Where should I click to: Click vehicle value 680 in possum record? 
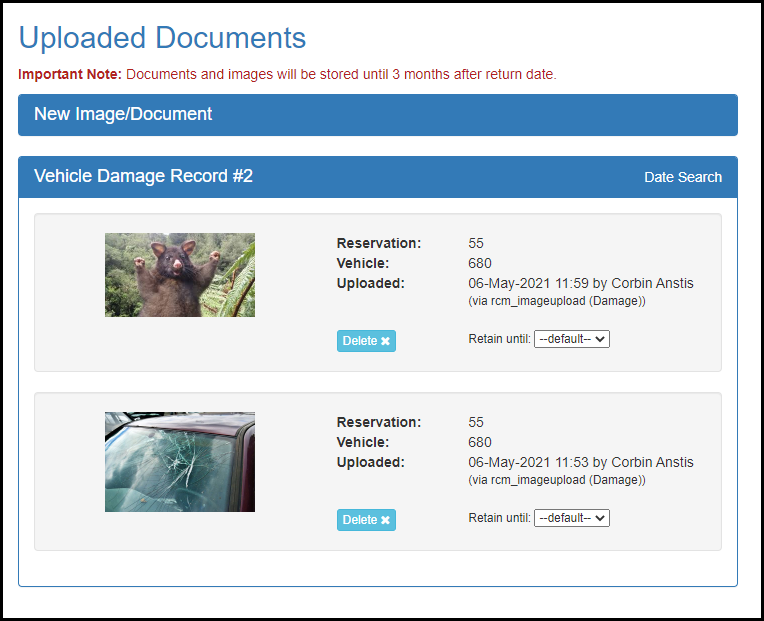(479, 263)
